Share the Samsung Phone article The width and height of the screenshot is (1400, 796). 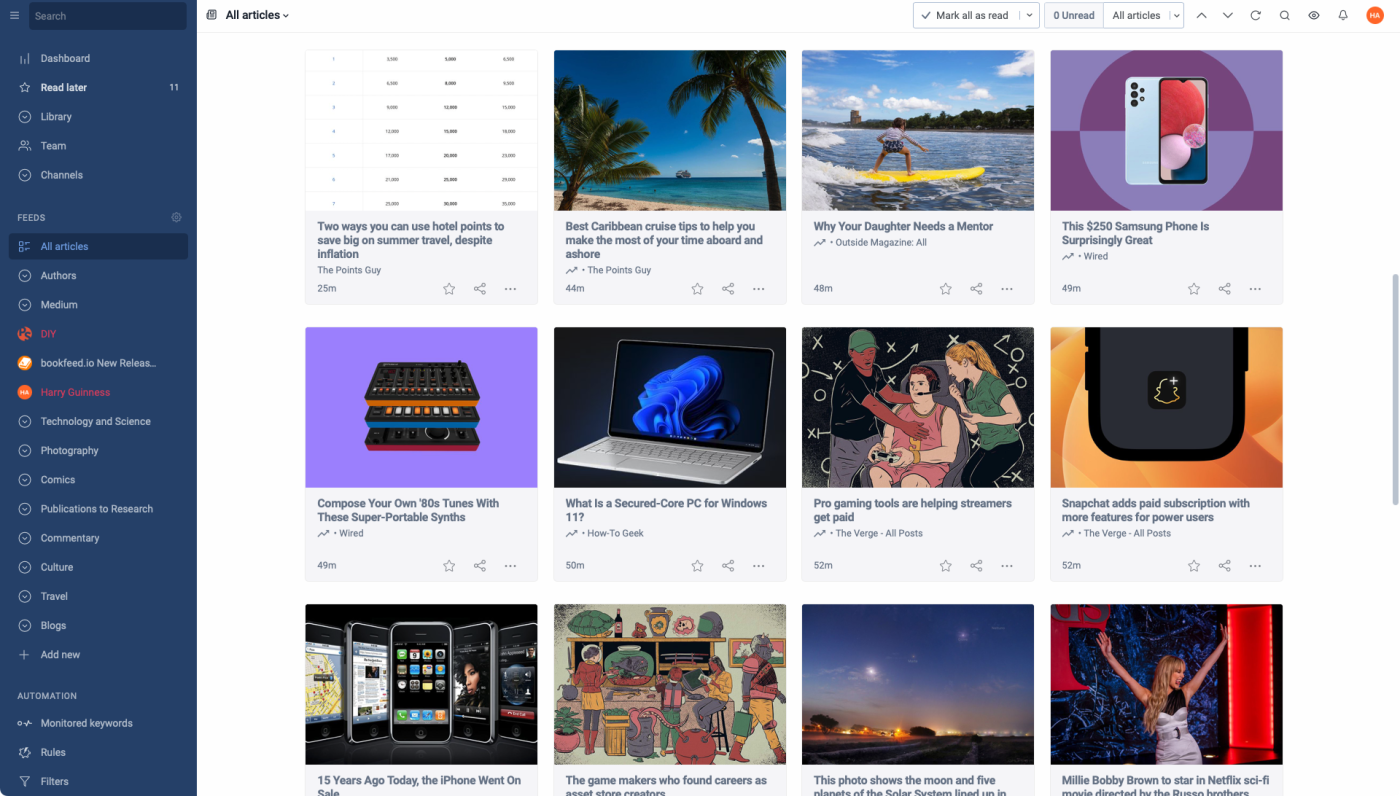[x=1224, y=288]
